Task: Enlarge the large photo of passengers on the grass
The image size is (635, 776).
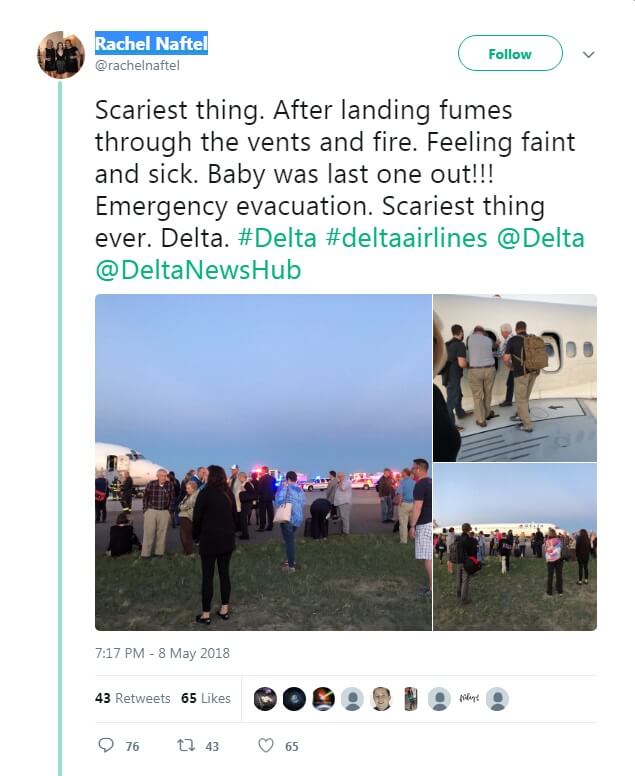Action: tap(263, 462)
